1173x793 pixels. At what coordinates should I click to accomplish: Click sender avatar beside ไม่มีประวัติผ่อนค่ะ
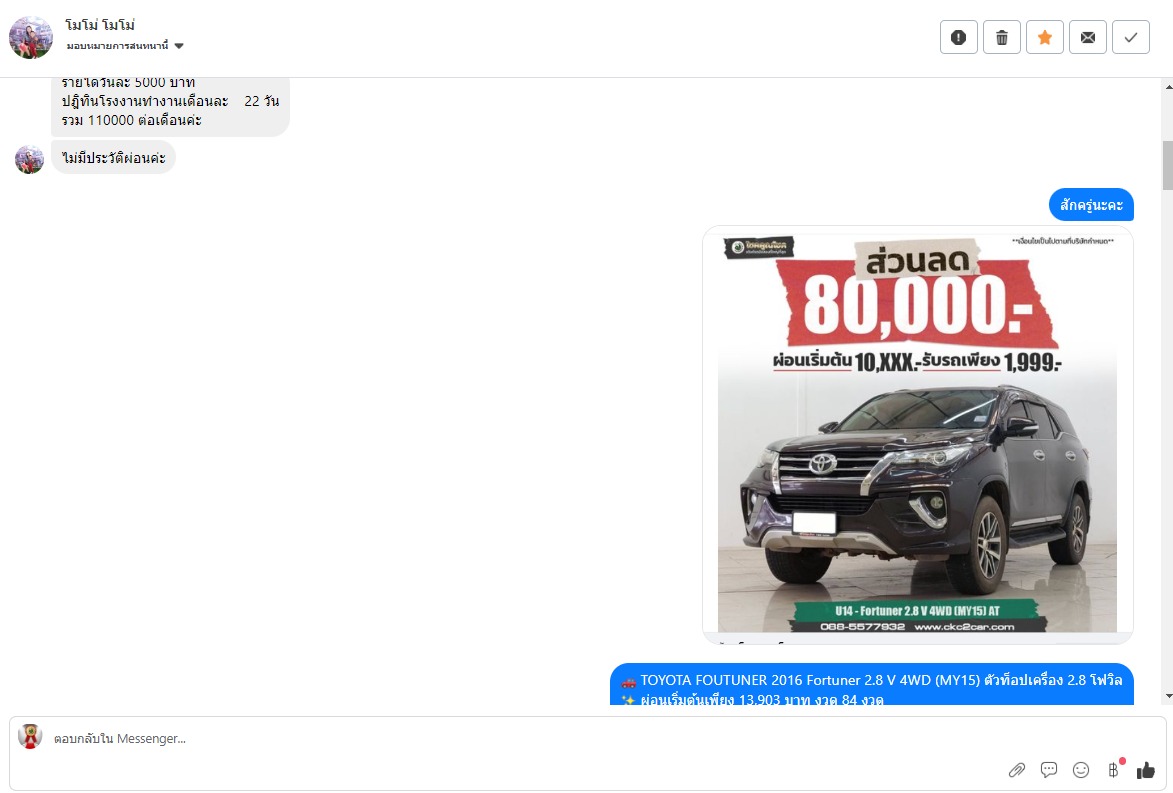29,160
